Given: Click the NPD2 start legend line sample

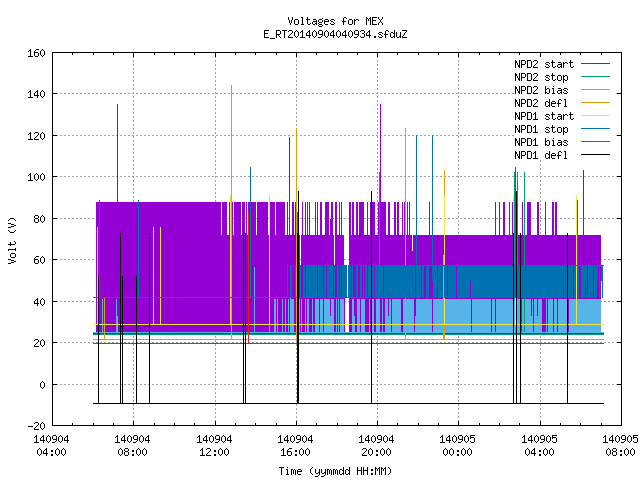Looking at the screenshot, I should [595, 64].
